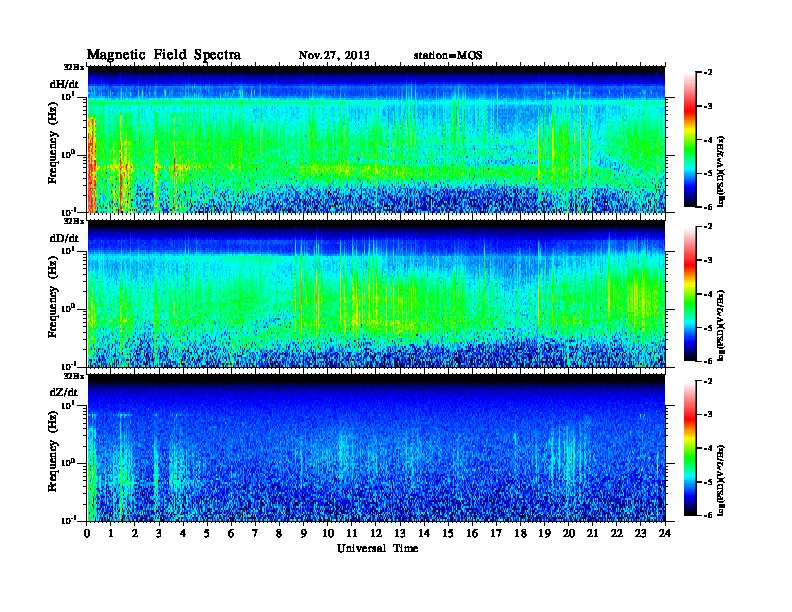Click the hour "21" tick label

592,534
